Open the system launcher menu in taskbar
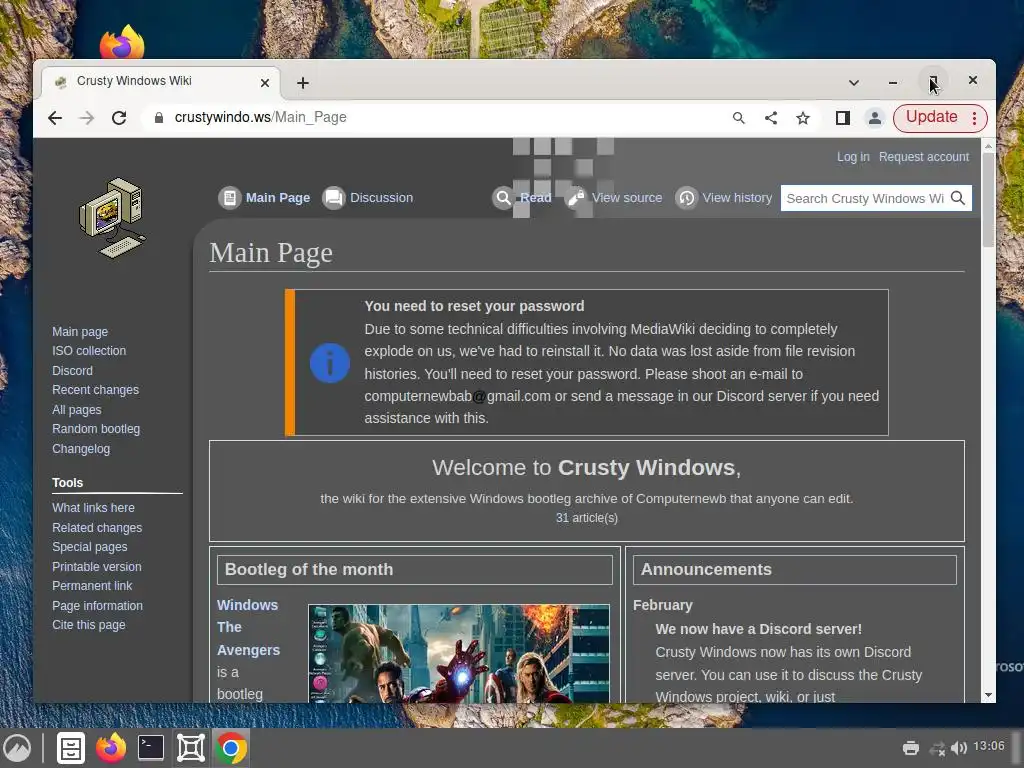 [17, 748]
